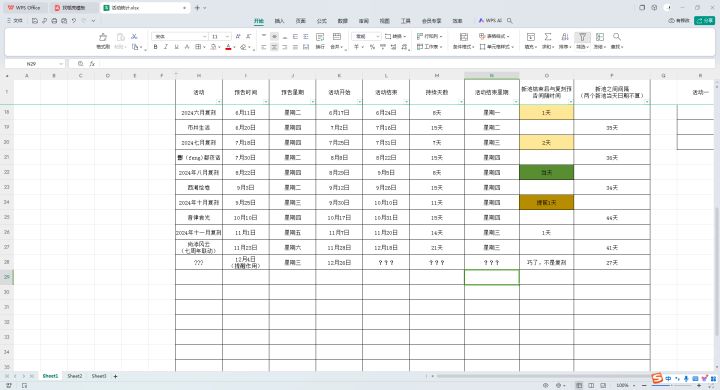
Task: Click the Fill (填充) icon
Action: [530, 37]
